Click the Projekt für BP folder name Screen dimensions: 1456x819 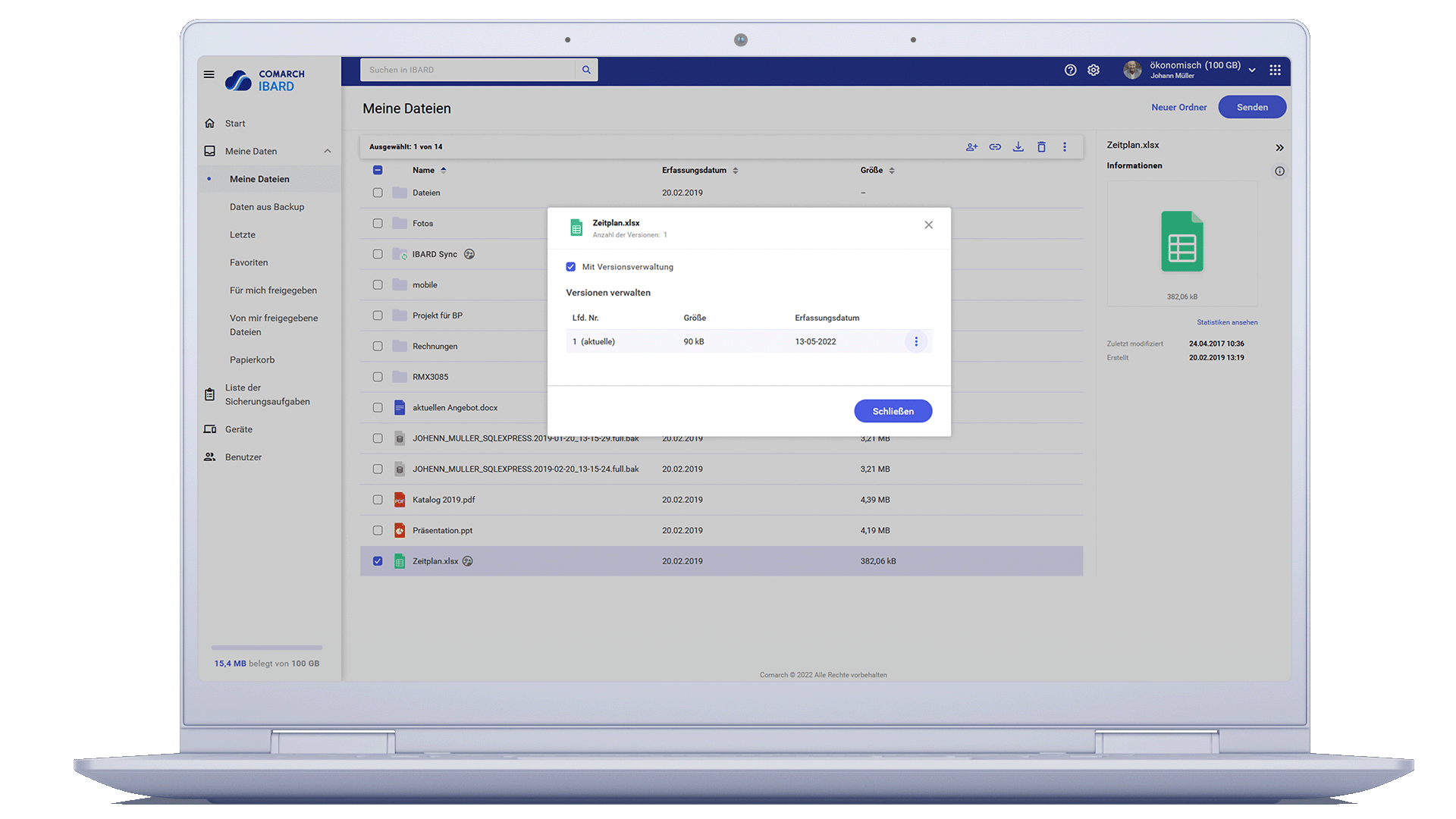coord(437,315)
